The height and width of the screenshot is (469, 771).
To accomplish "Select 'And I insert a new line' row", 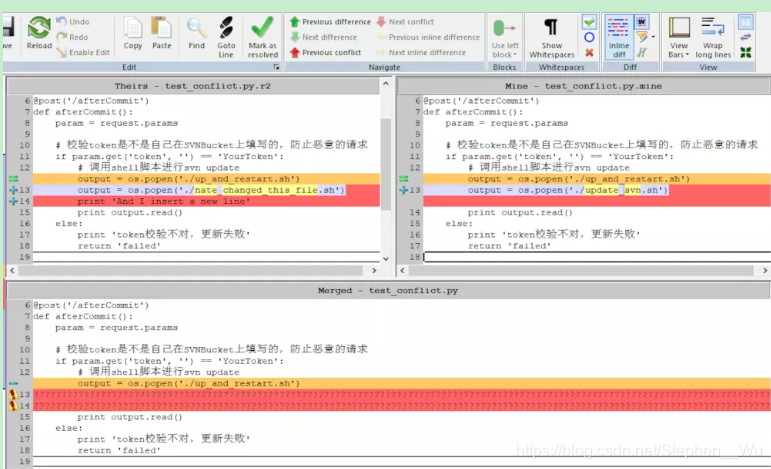I will coord(207,201).
